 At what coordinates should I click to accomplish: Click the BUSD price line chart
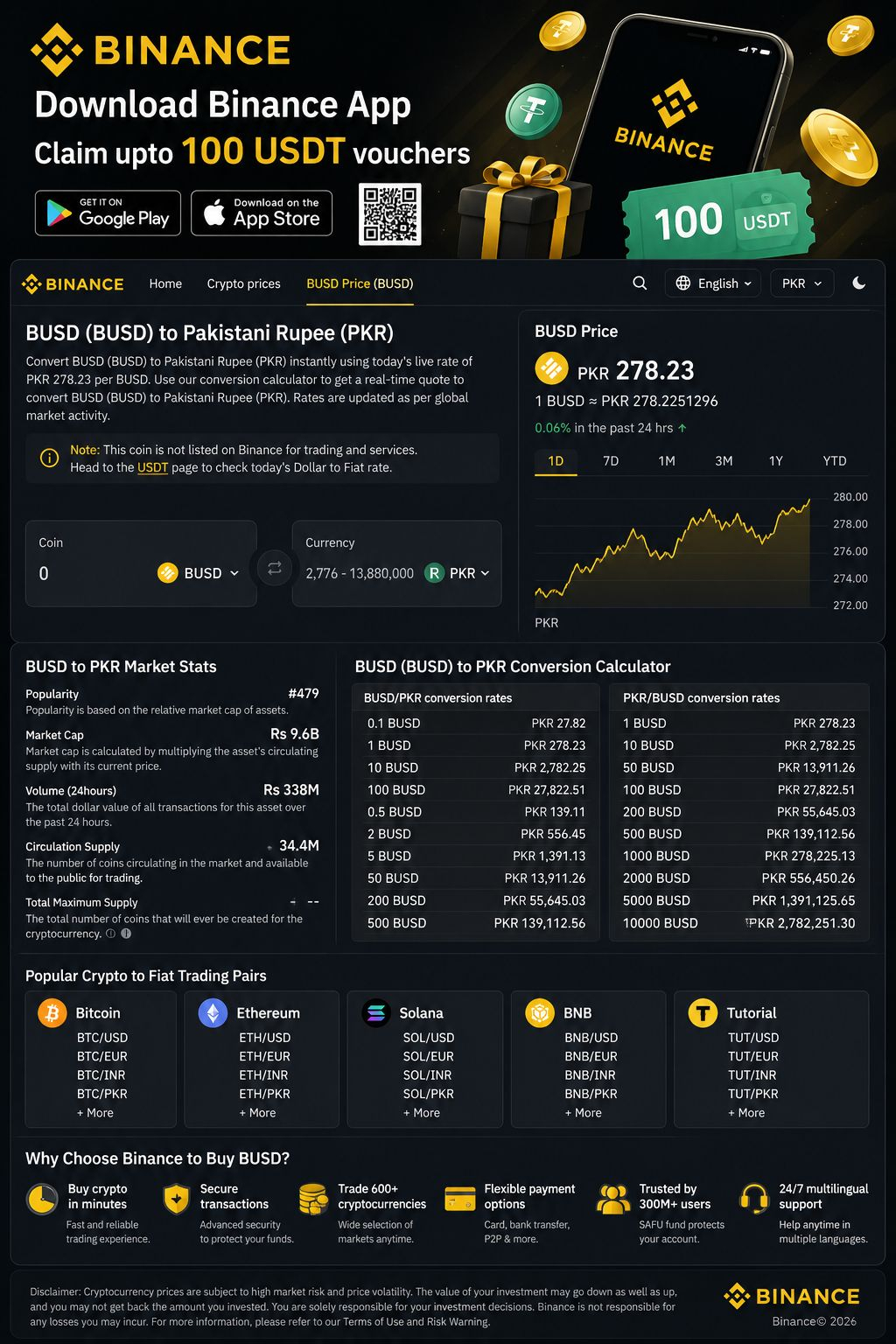(x=673, y=552)
